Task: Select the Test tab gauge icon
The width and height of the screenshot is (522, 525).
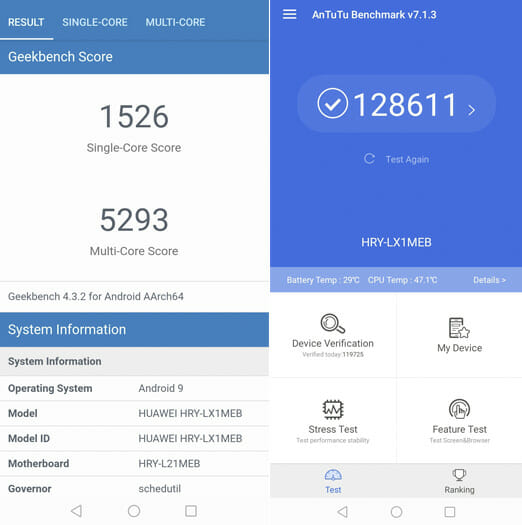Action: pos(333,475)
